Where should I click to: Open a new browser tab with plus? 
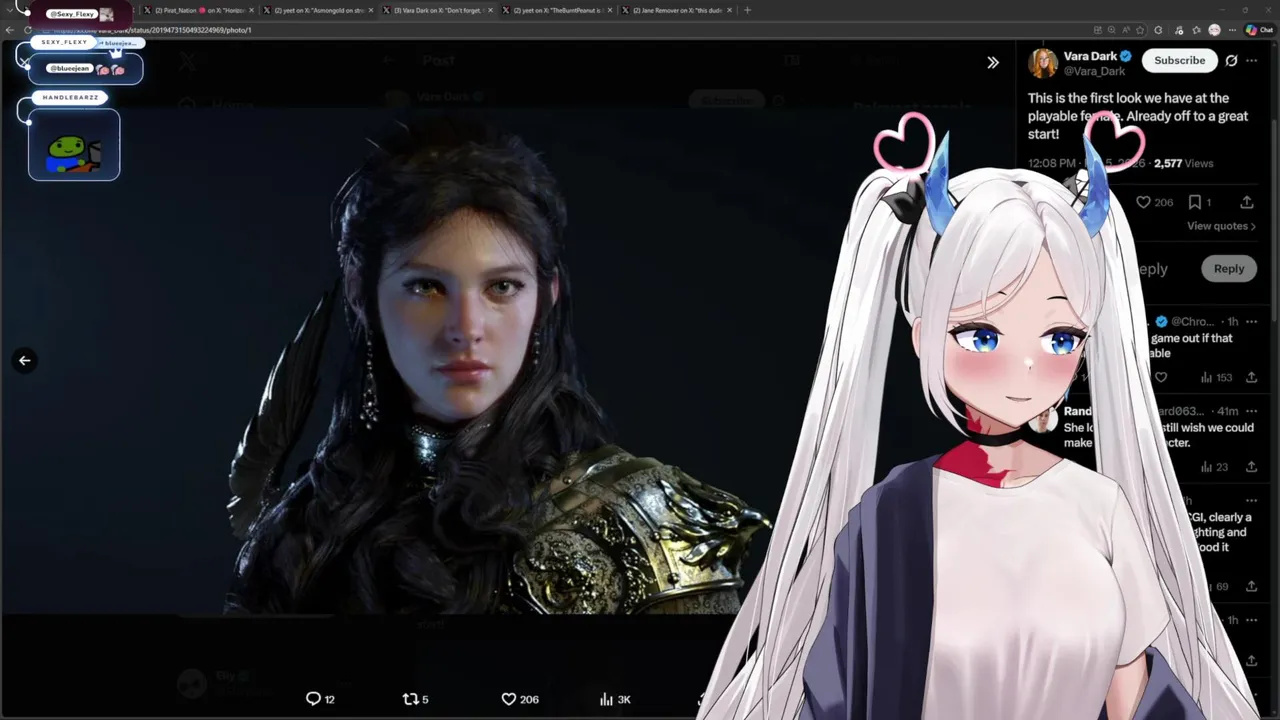tap(747, 10)
